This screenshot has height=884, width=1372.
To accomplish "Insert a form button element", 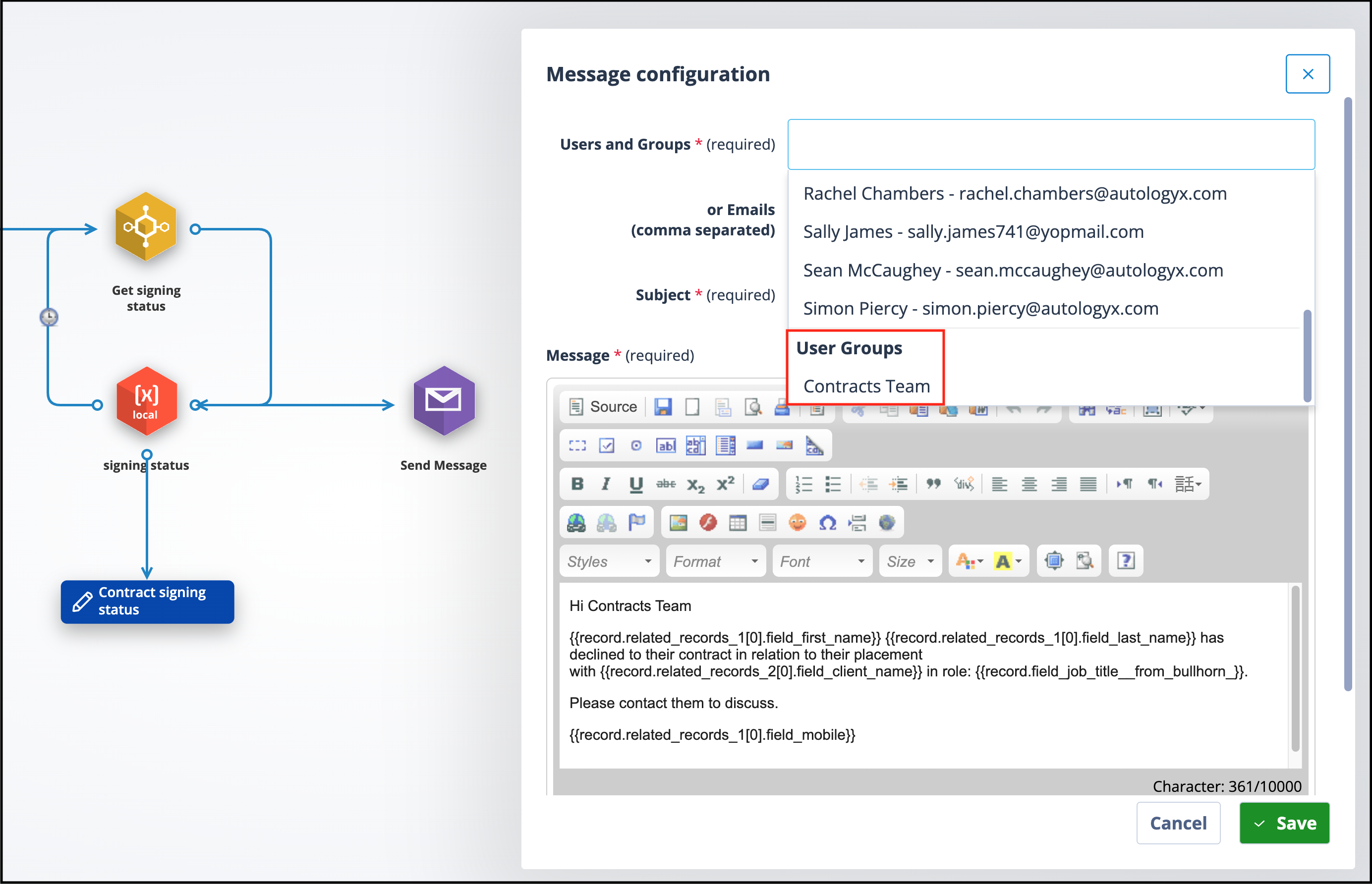I will pyautogui.click(x=755, y=446).
